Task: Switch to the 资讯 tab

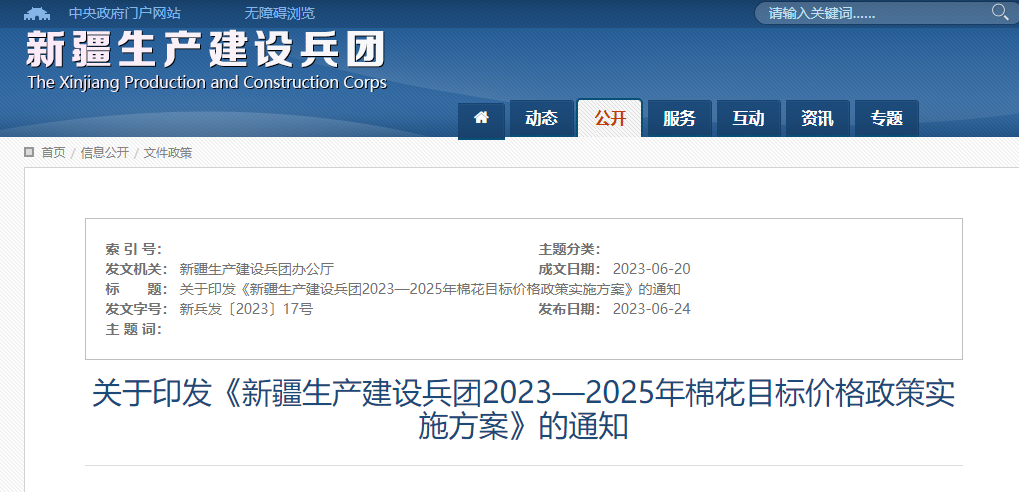Action: (817, 118)
